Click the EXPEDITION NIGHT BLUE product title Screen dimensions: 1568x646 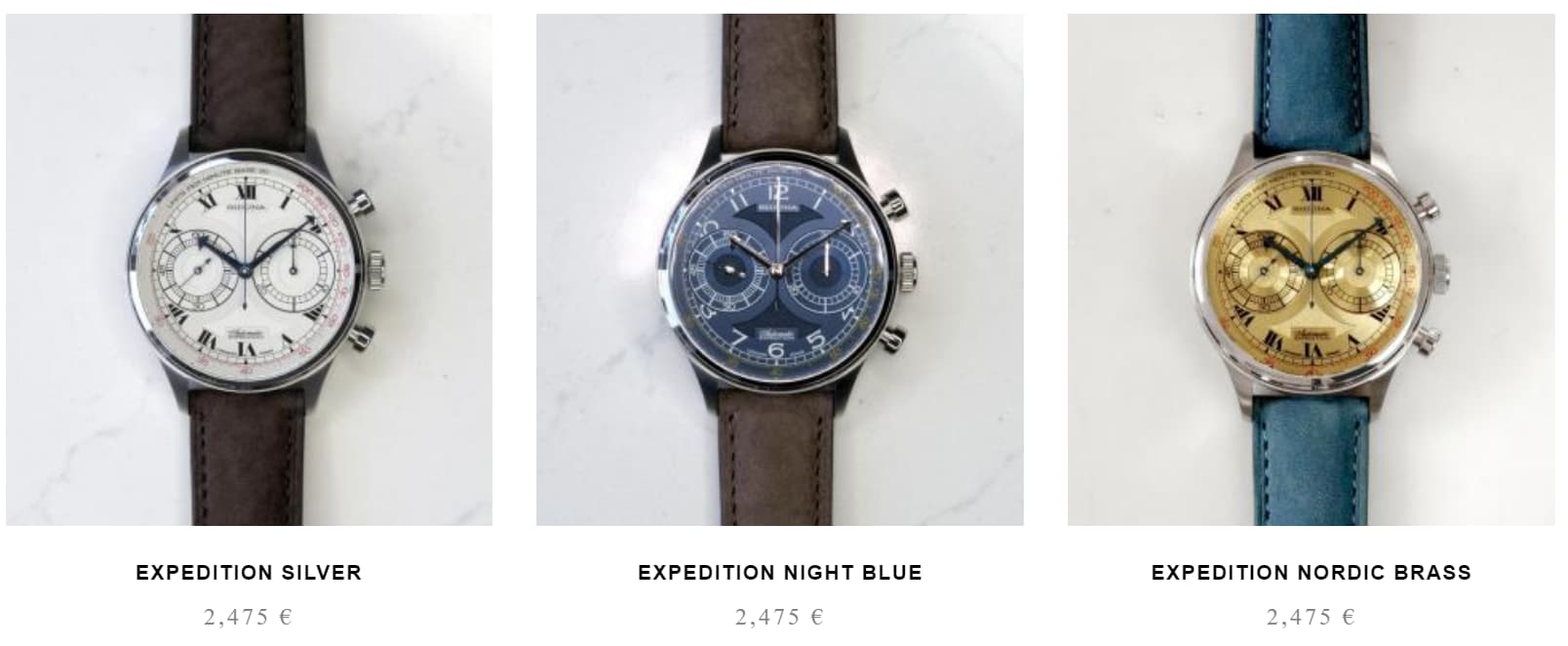(x=780, y=573)
